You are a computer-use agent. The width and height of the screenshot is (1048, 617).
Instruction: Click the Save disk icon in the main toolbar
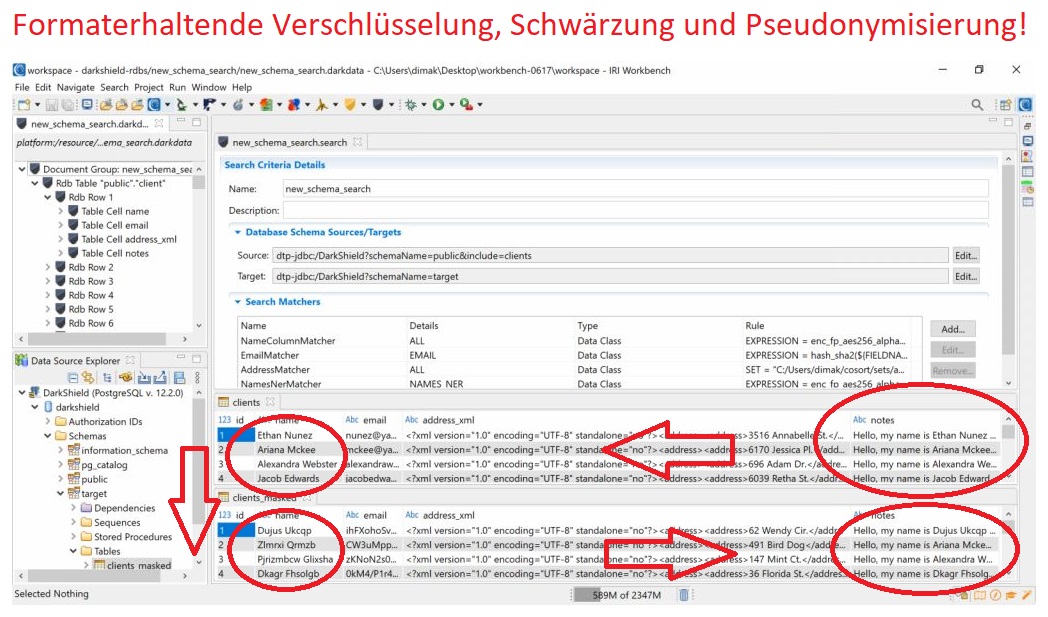click(x=51, y=104)
